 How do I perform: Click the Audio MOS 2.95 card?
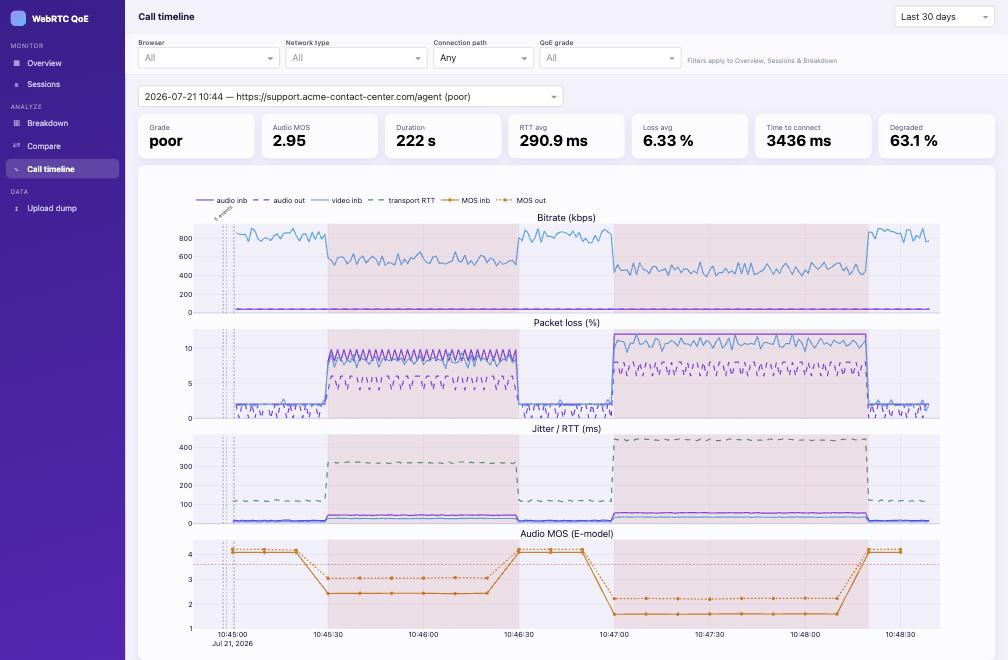[x=320, y=136]
